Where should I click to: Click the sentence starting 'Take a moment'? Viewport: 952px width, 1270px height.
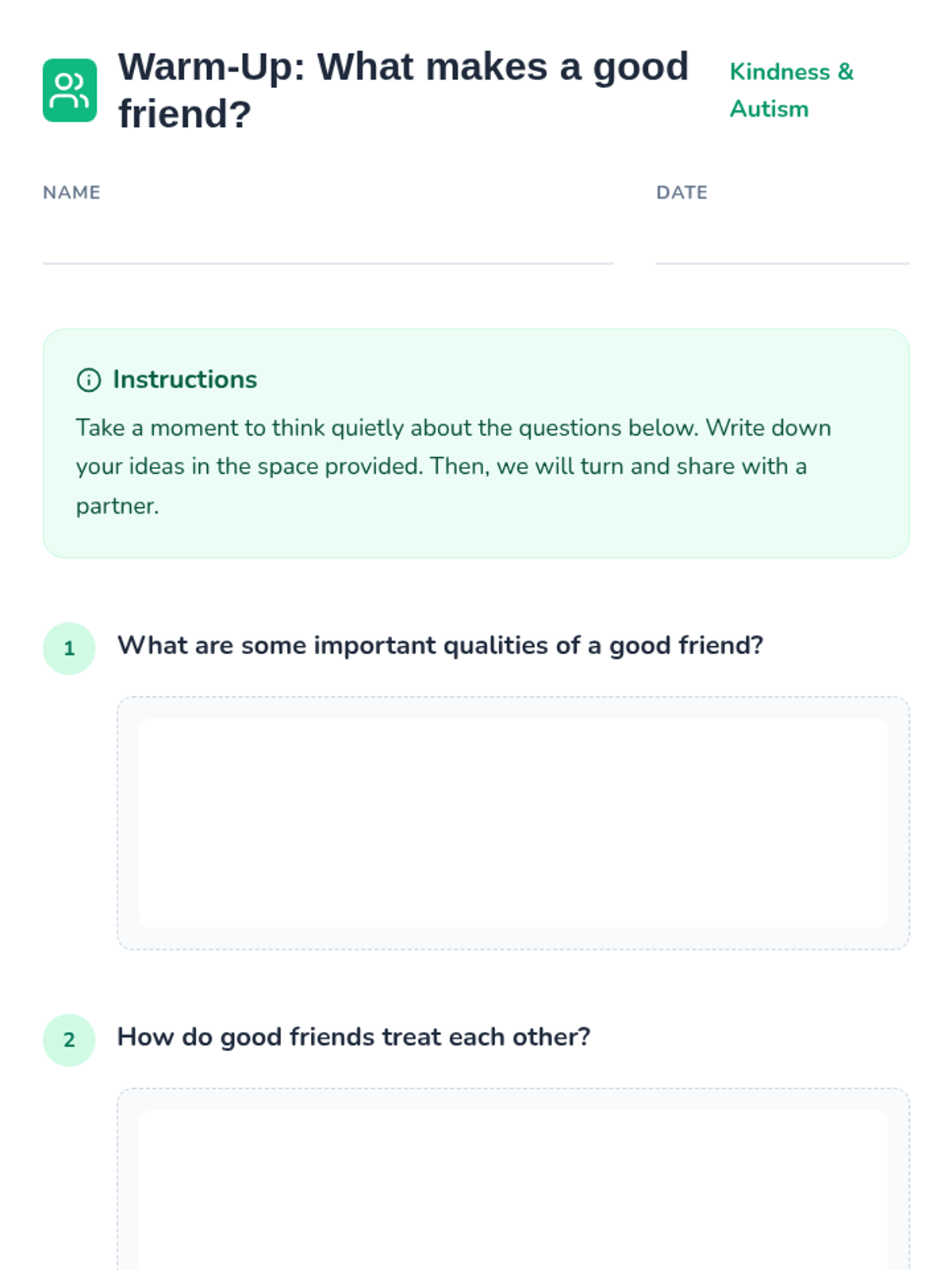(387, 428)
